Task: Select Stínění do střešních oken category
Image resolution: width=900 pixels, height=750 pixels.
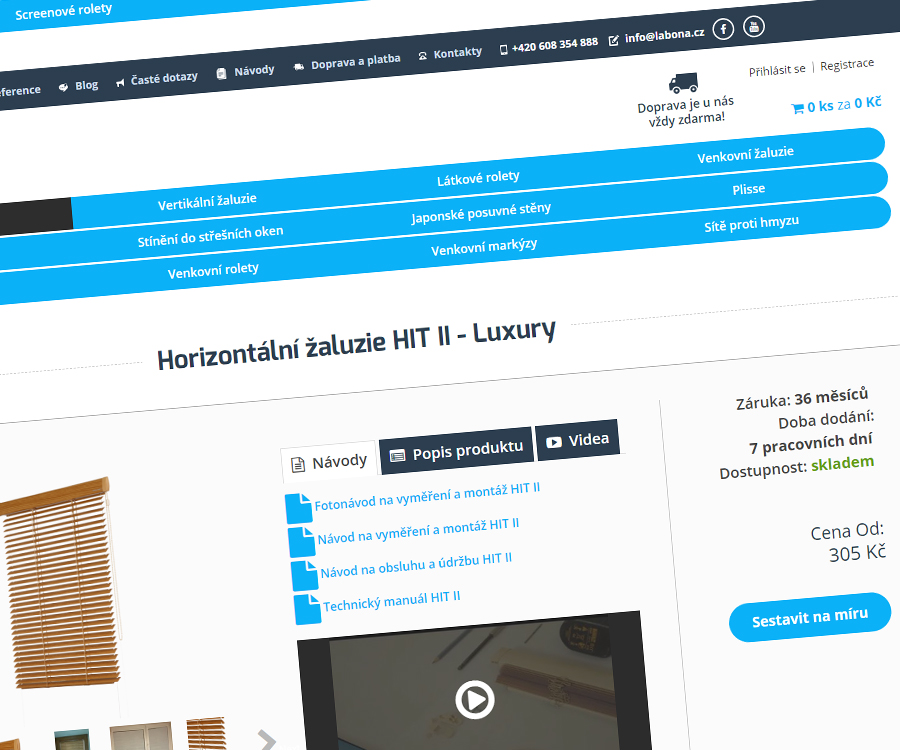Action: [210, 236]
